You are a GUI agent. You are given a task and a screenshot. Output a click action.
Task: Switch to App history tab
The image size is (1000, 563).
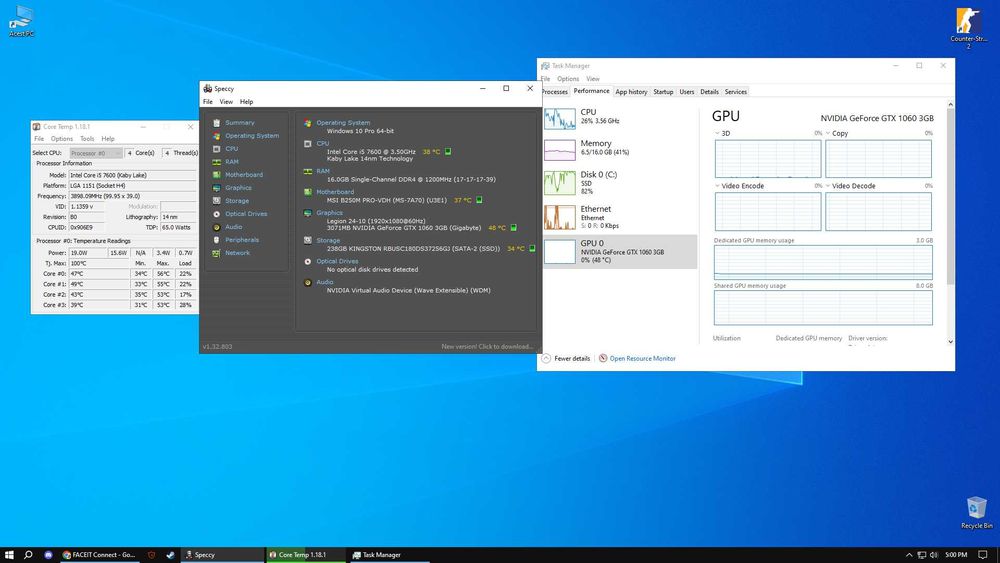[x=631, y=92]
